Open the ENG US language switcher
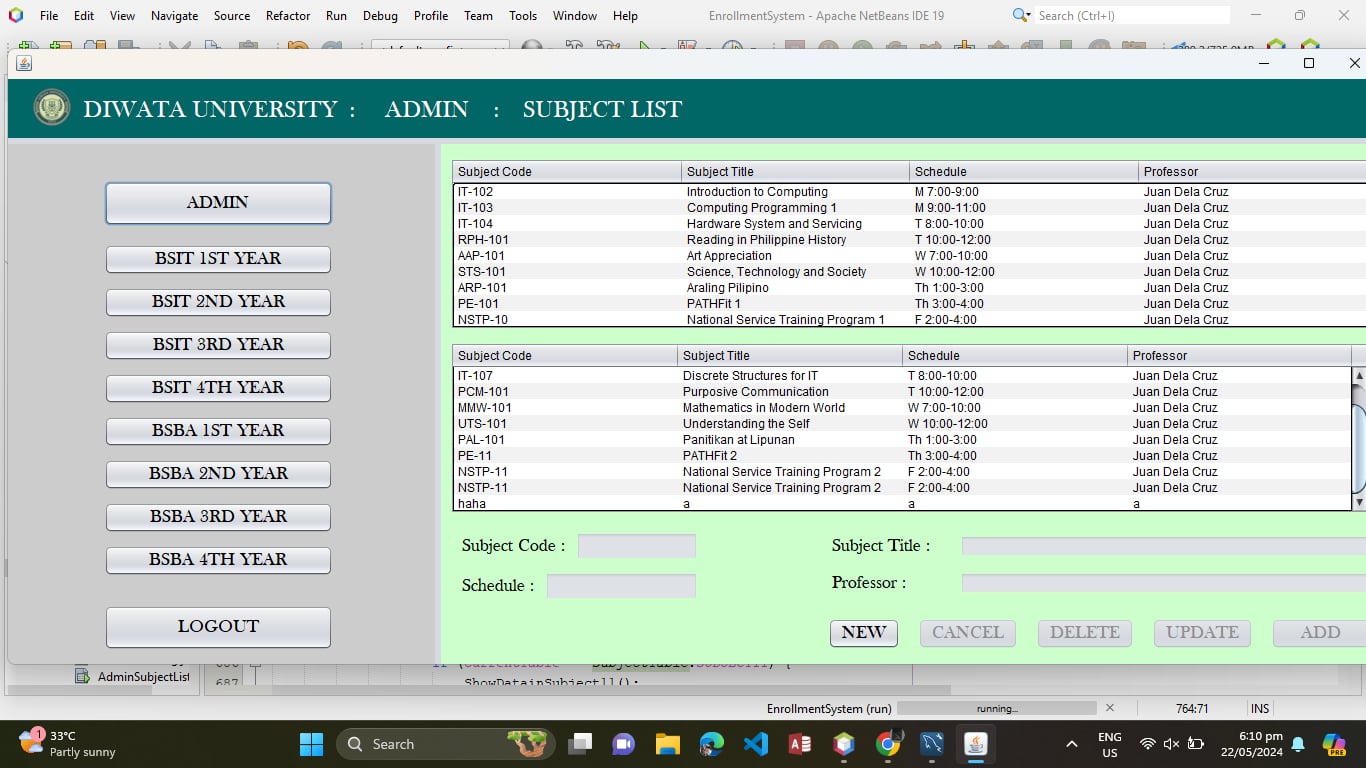 click(1109, 744)
